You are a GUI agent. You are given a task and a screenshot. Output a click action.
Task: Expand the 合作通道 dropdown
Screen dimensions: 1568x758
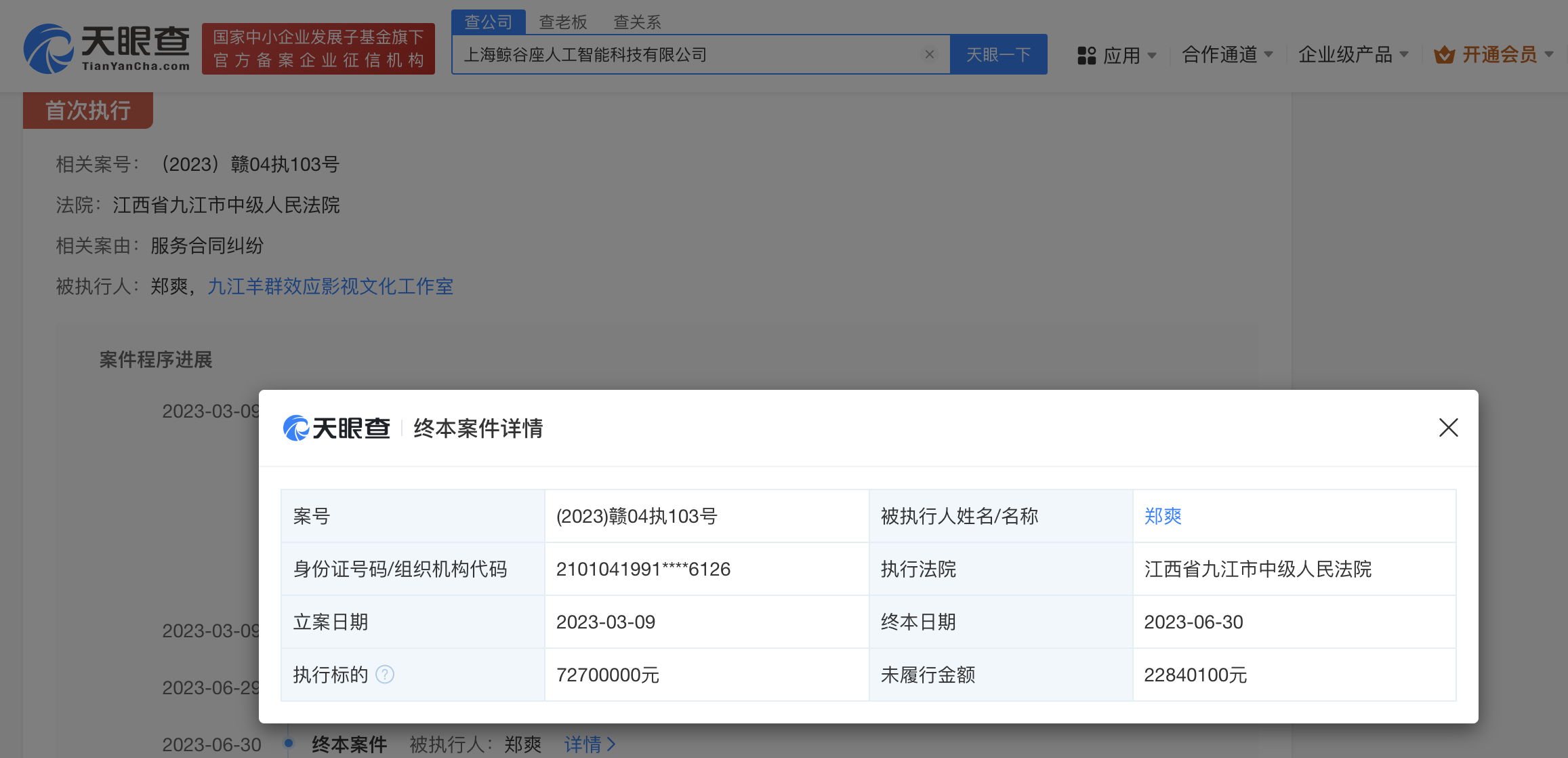tap(1228, 55)
